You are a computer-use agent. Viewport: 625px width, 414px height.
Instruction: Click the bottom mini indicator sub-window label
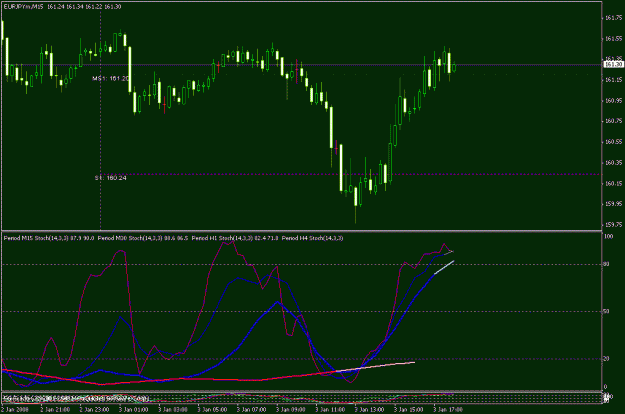pyautogui.click(x=76, y=398)
